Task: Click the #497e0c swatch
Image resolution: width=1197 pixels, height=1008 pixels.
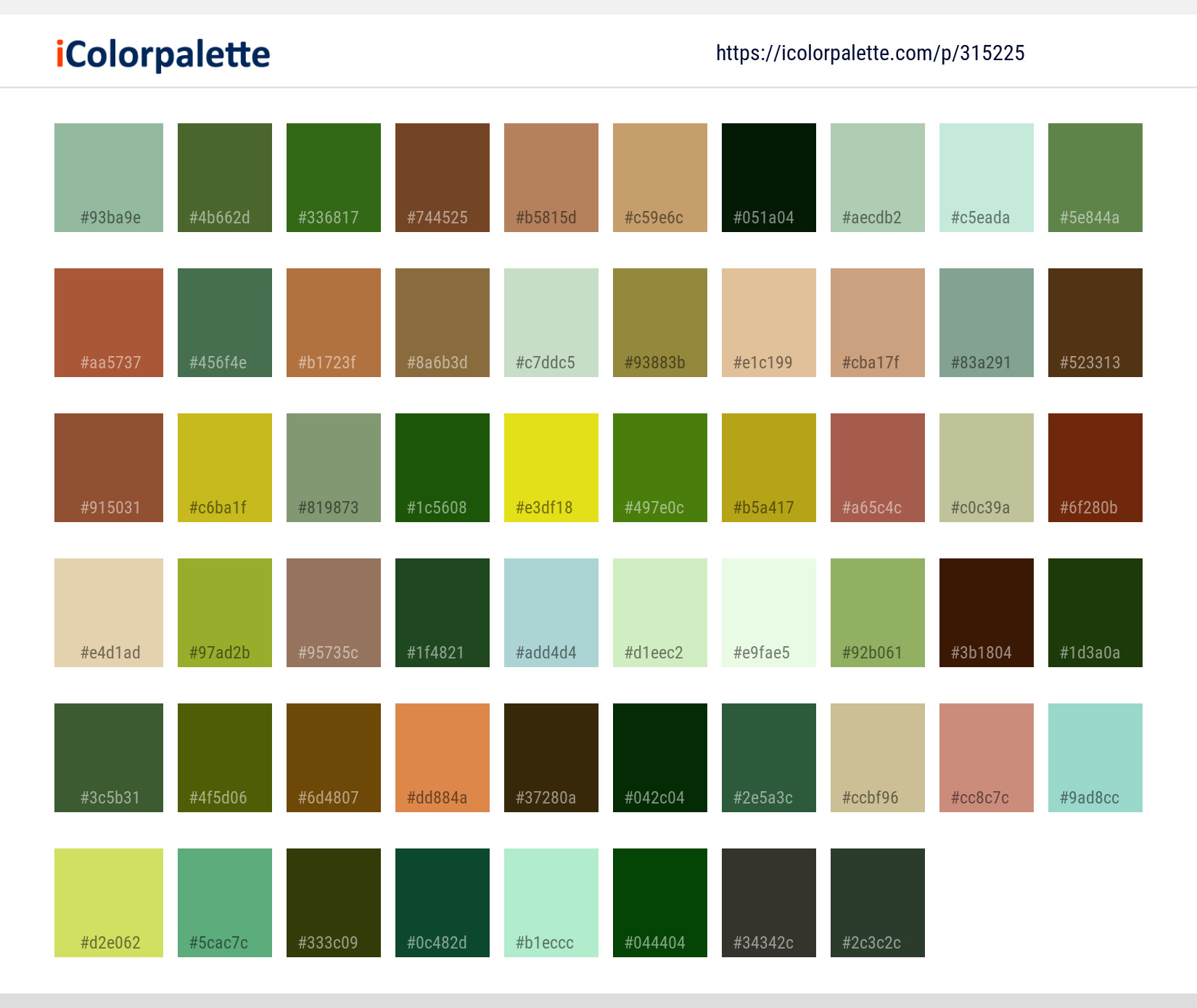Action: tap(660, 468)
